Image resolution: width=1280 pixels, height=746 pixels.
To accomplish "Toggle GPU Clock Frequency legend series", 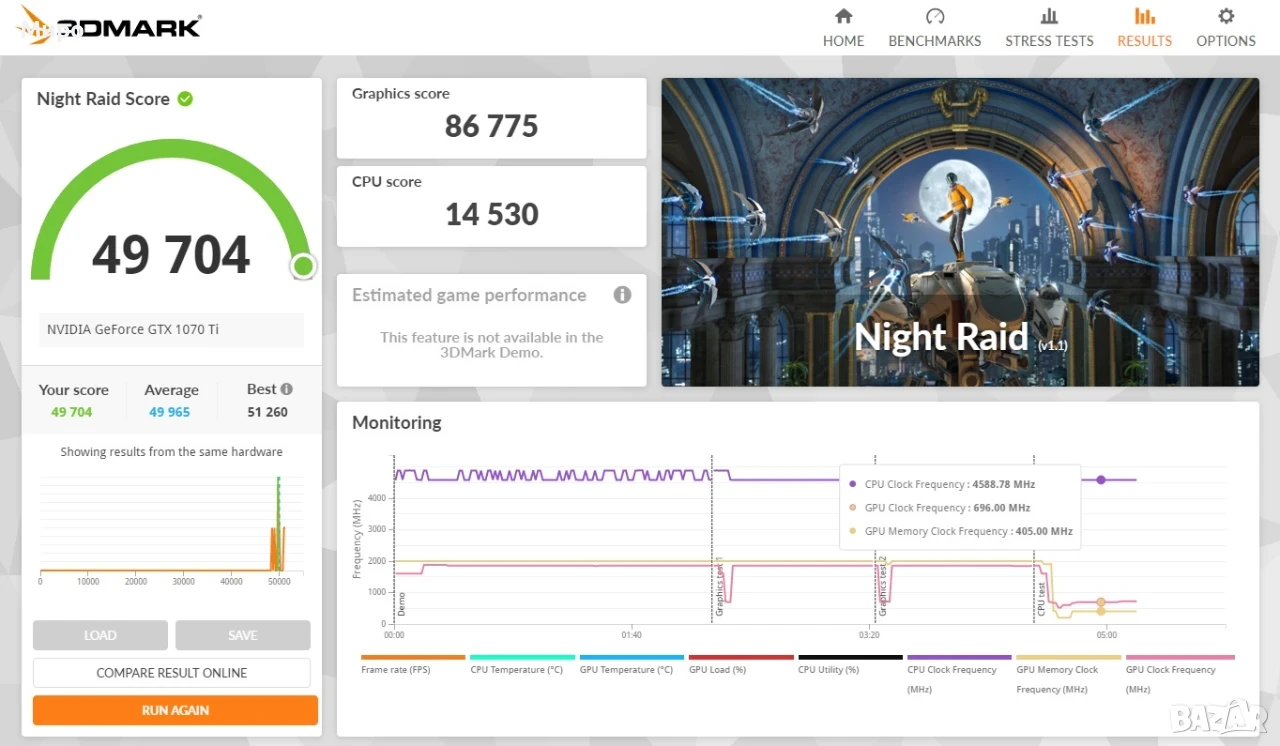I will point(1180,674).
